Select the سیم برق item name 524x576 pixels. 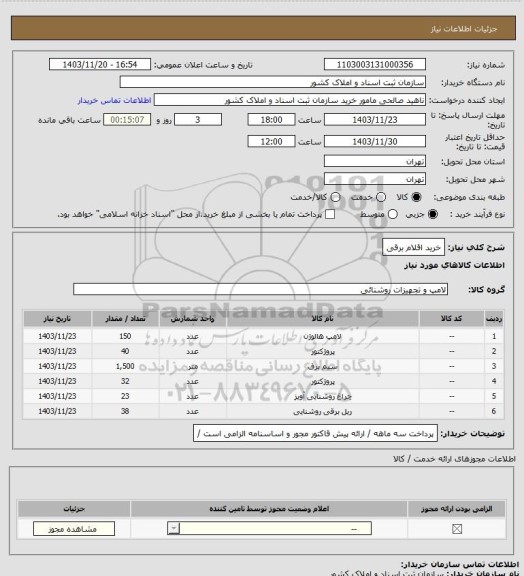[323, 366]
